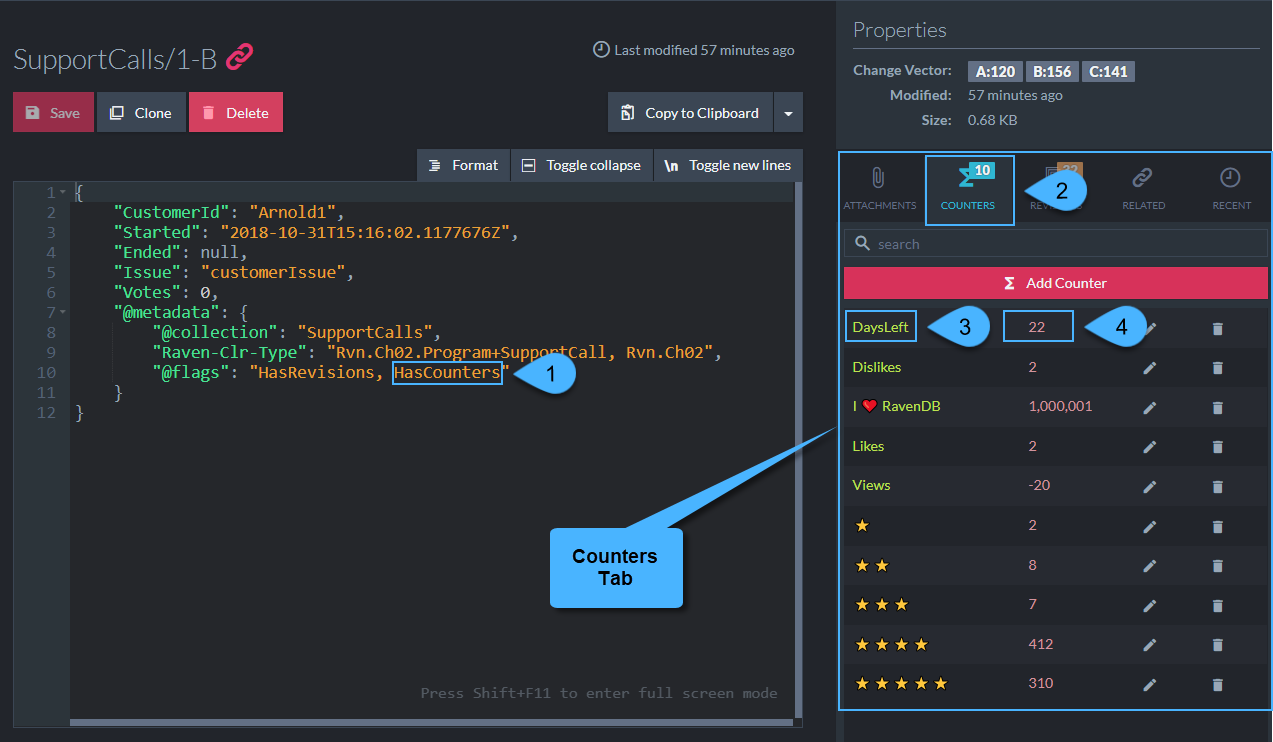
Task: Click the A:120 change vector badge
Action: pos(995,71)
